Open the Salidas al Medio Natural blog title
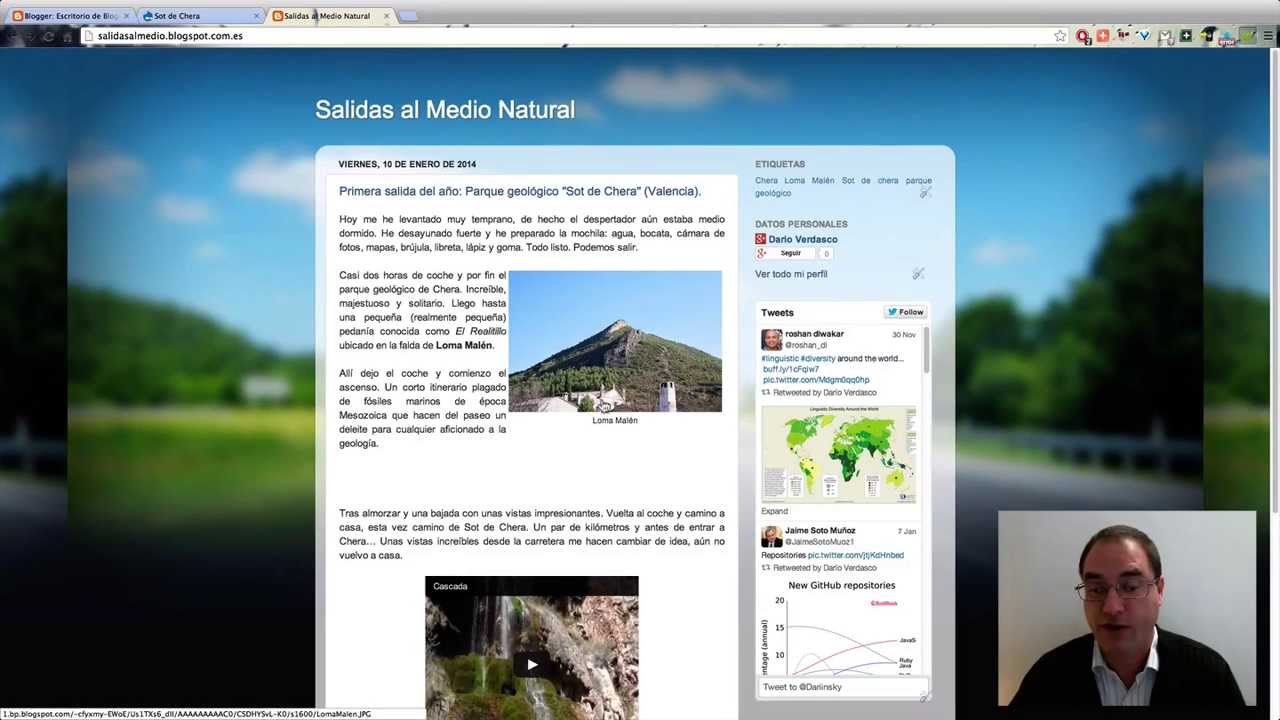The image size is (1280, 720). 445,110
